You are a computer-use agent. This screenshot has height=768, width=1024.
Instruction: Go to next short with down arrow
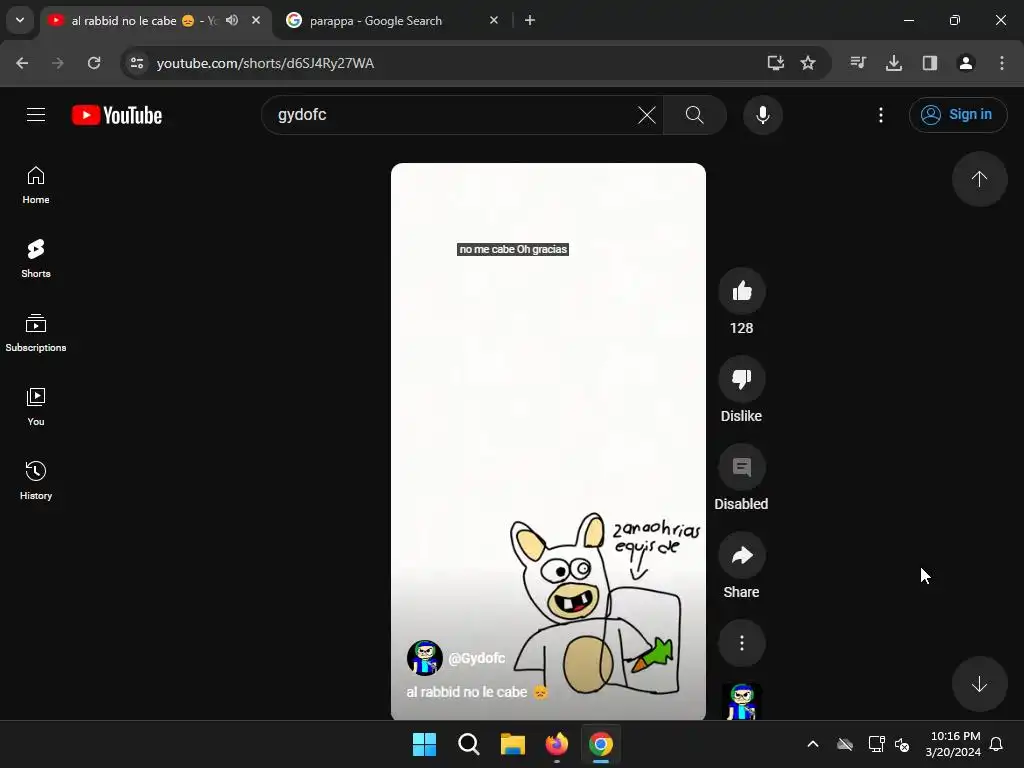[979, 684]
